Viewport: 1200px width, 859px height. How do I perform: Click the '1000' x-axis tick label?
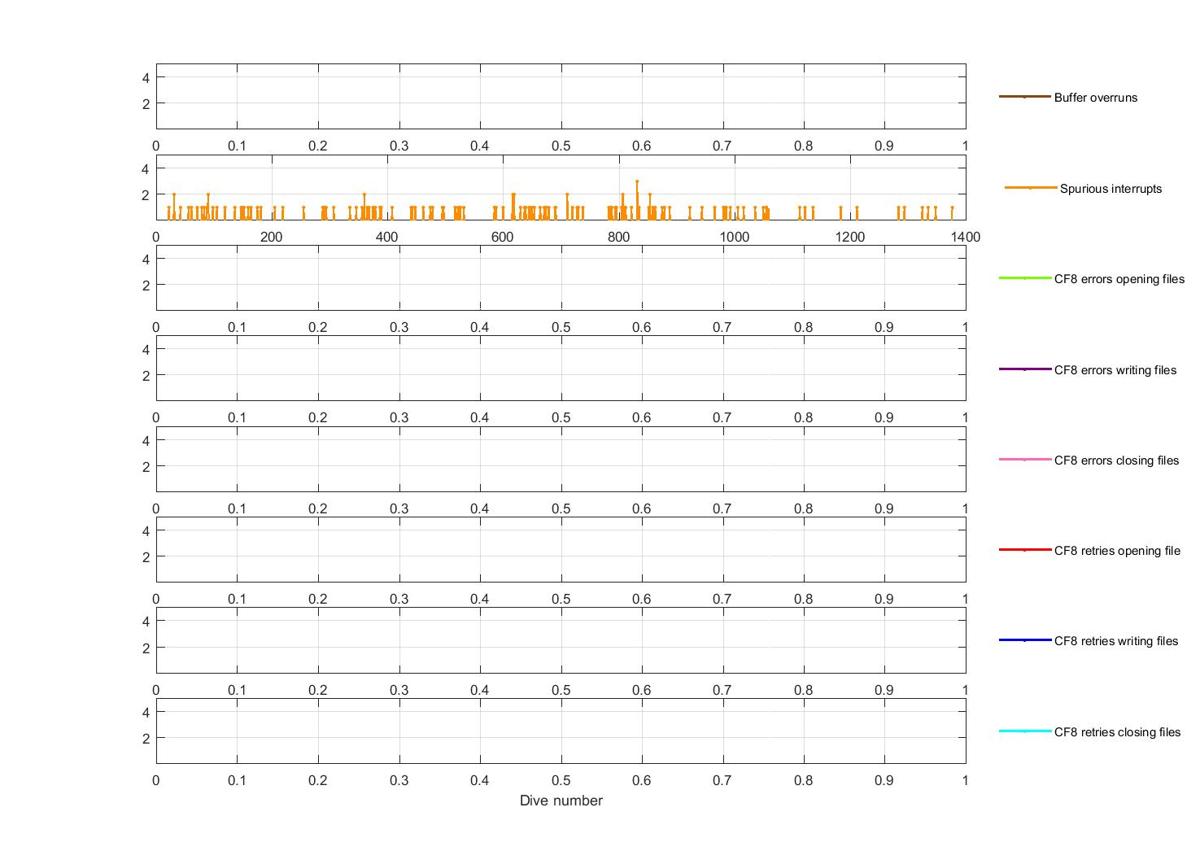pos(734,237)
